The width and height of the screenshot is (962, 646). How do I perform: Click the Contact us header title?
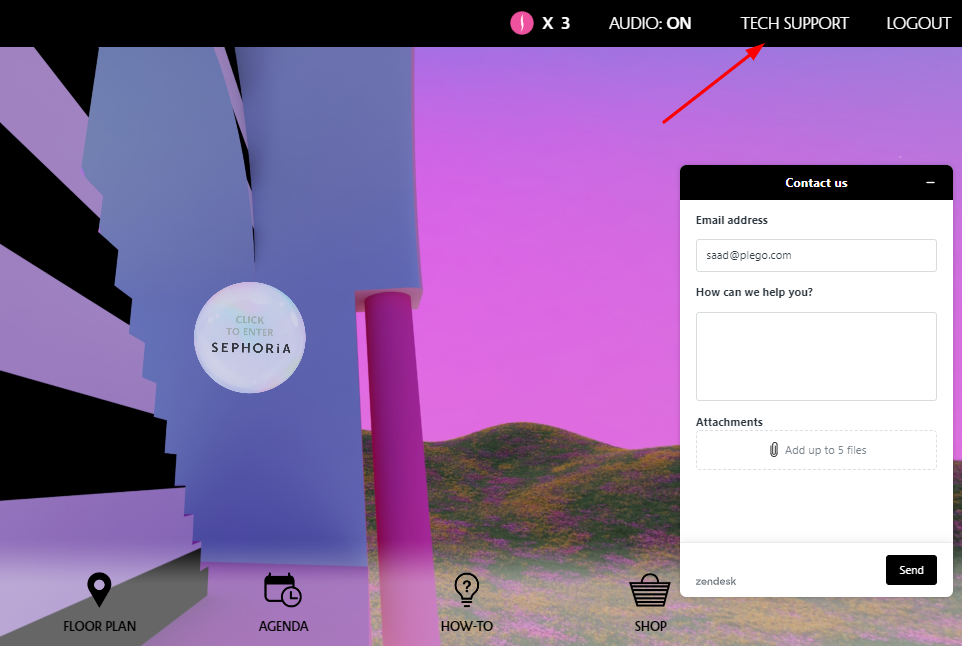(x=816, y=183)
